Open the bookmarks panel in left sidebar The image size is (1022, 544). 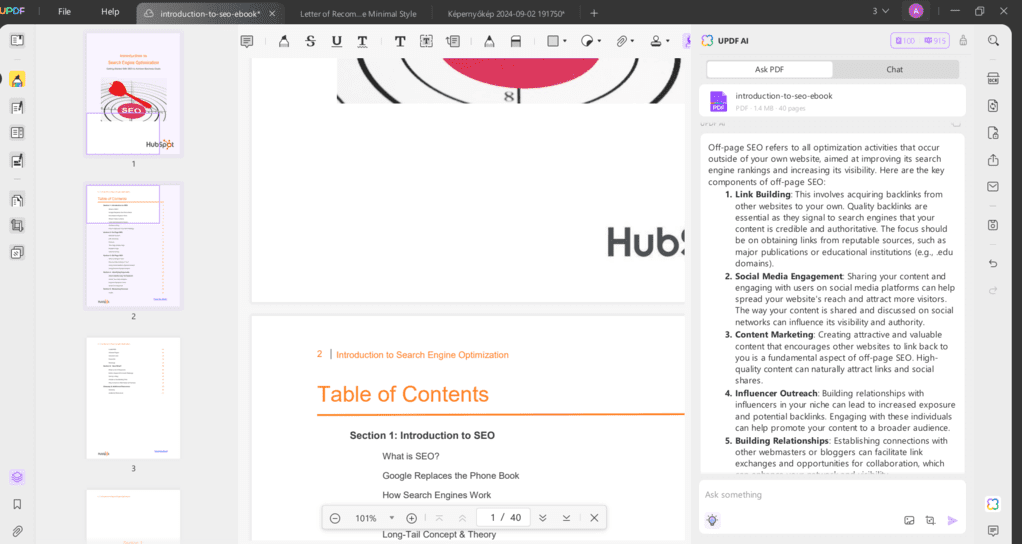click(x=17, y=504)
